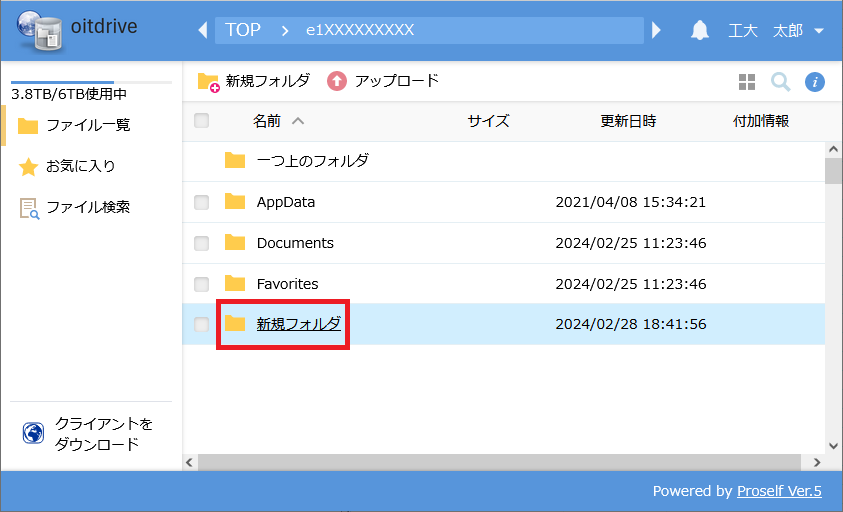Open お気に入り in the sidebar

tap(80, 166)
